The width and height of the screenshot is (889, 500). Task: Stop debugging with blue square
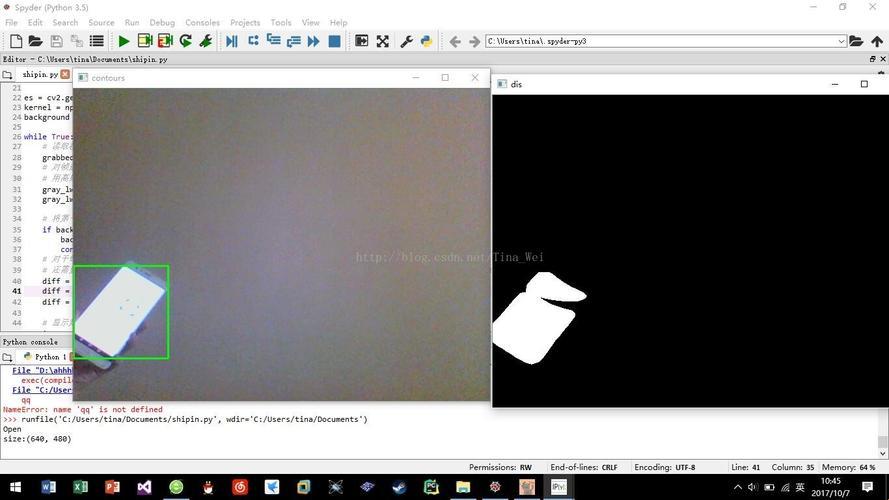(335, 41)
